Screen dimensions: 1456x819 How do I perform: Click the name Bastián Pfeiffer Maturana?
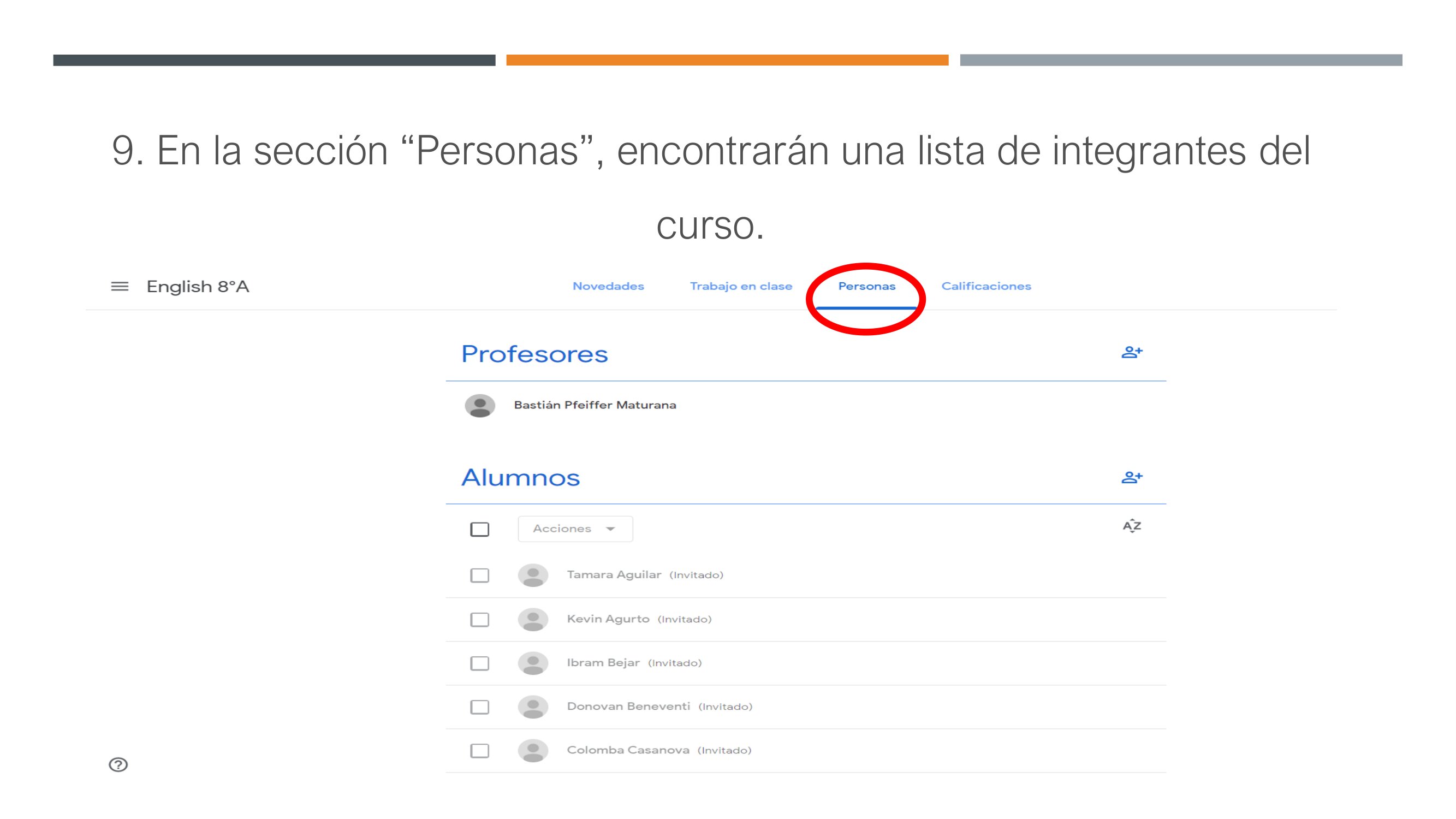click(595, 405)
